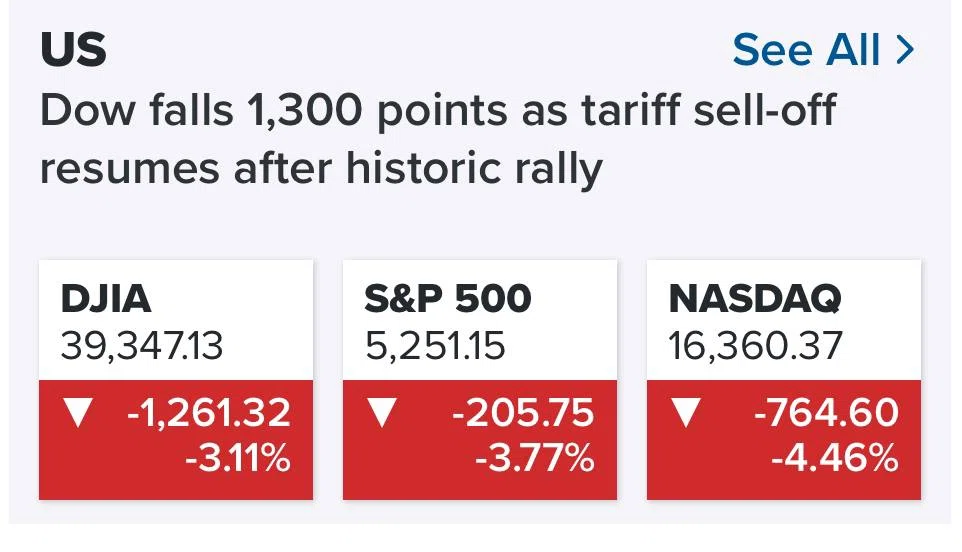The width and height of the screenshot is (962, 552).
Task: Click the S&P 500 percent change -3.77%
Action: tap(535, 458)
